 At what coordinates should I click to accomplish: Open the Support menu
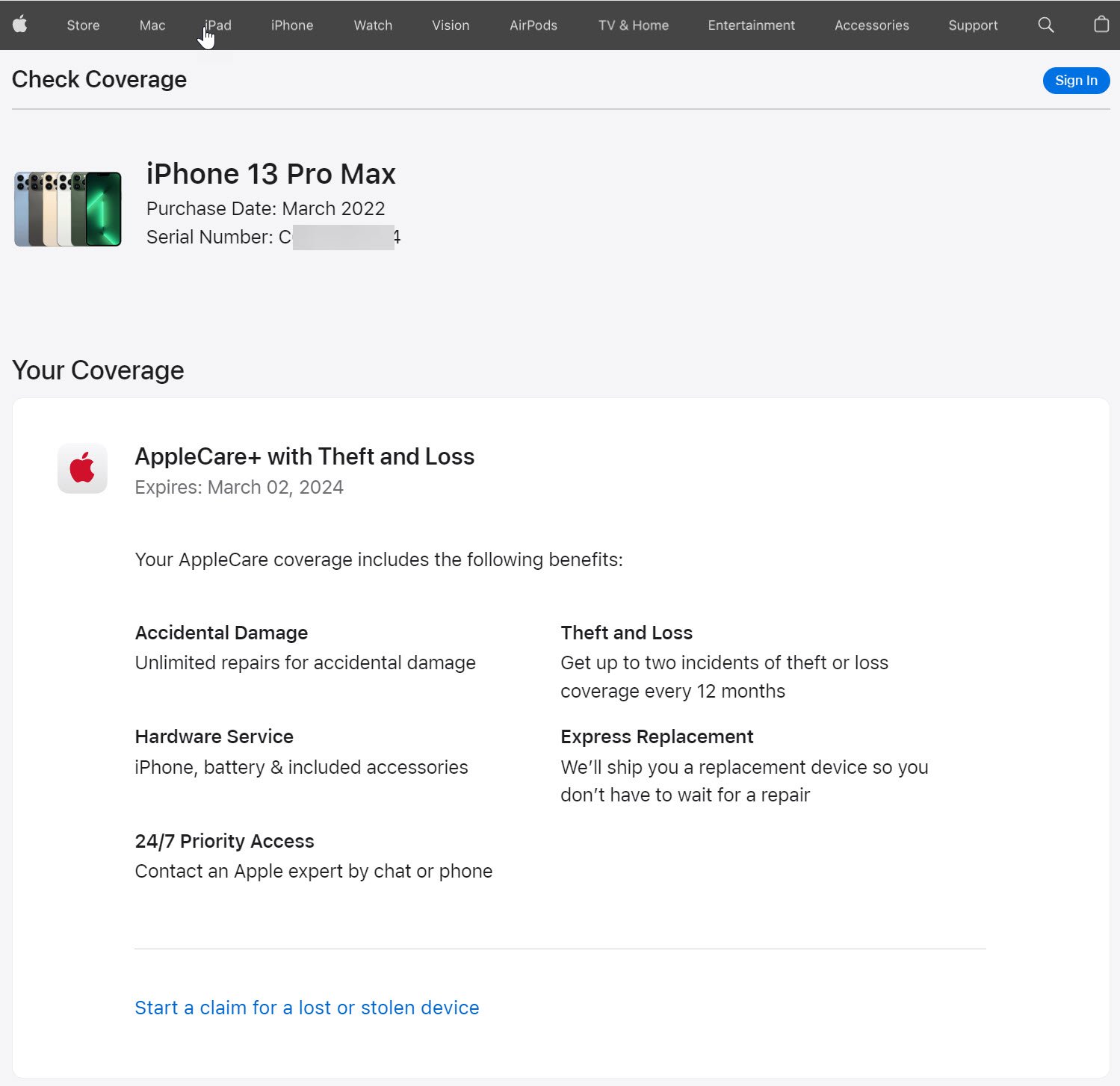point(973,25)
